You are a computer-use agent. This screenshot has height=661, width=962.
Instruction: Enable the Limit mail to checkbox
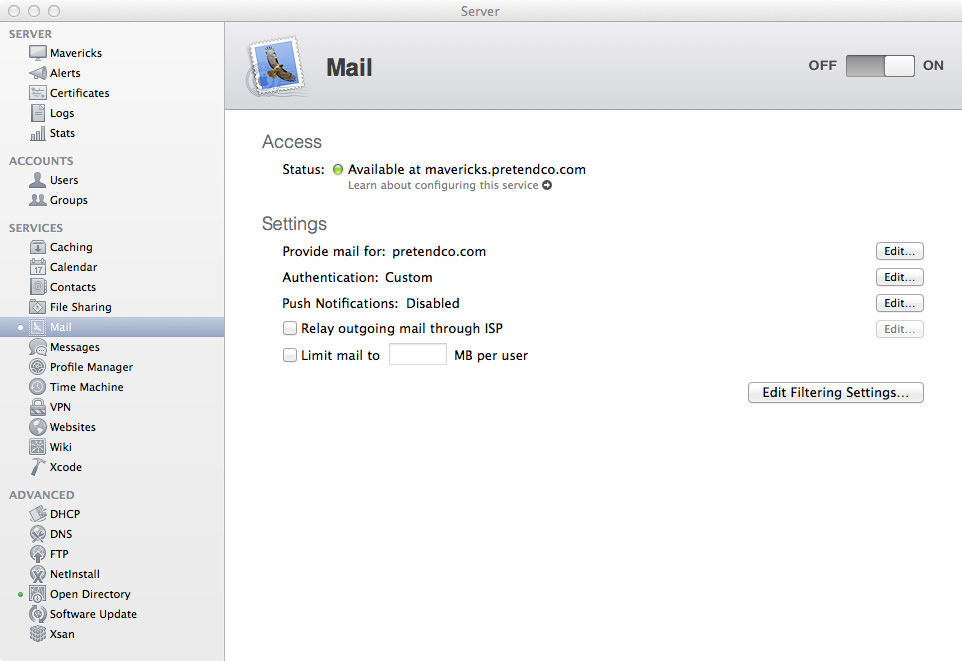(290, 355)
